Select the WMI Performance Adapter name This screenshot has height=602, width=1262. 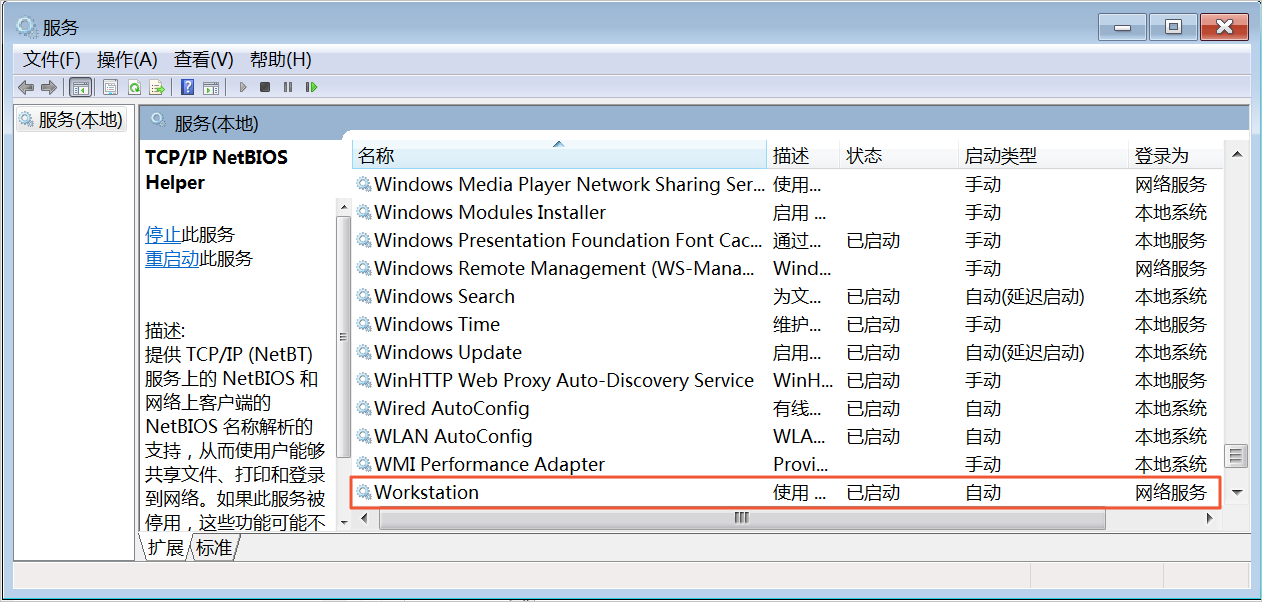click(x=489, y=464)
